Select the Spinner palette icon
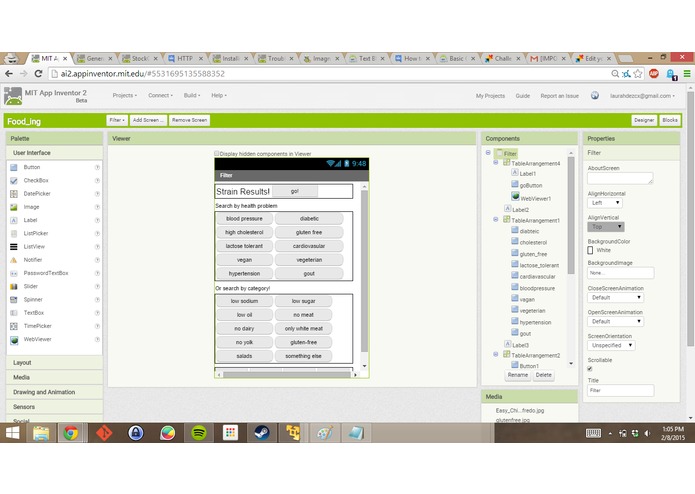 14,300
